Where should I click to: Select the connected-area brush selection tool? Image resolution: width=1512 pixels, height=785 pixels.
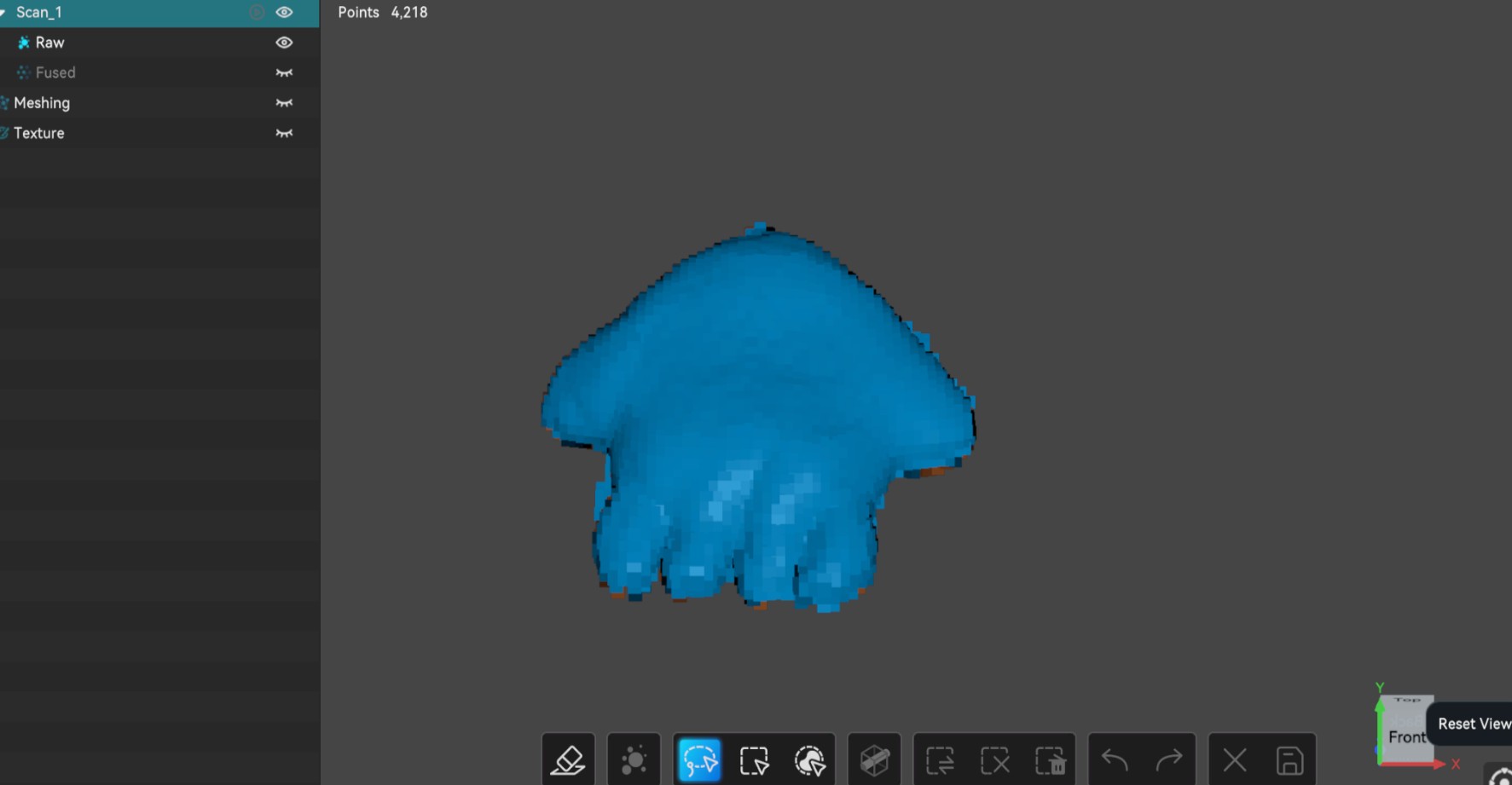coord(809,759)
